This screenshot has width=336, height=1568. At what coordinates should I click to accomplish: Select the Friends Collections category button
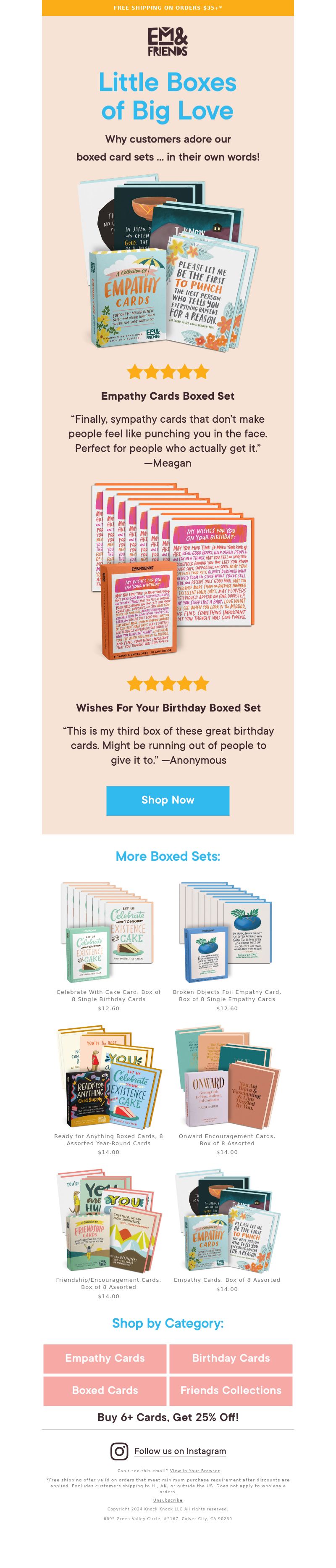(231, 1390)
